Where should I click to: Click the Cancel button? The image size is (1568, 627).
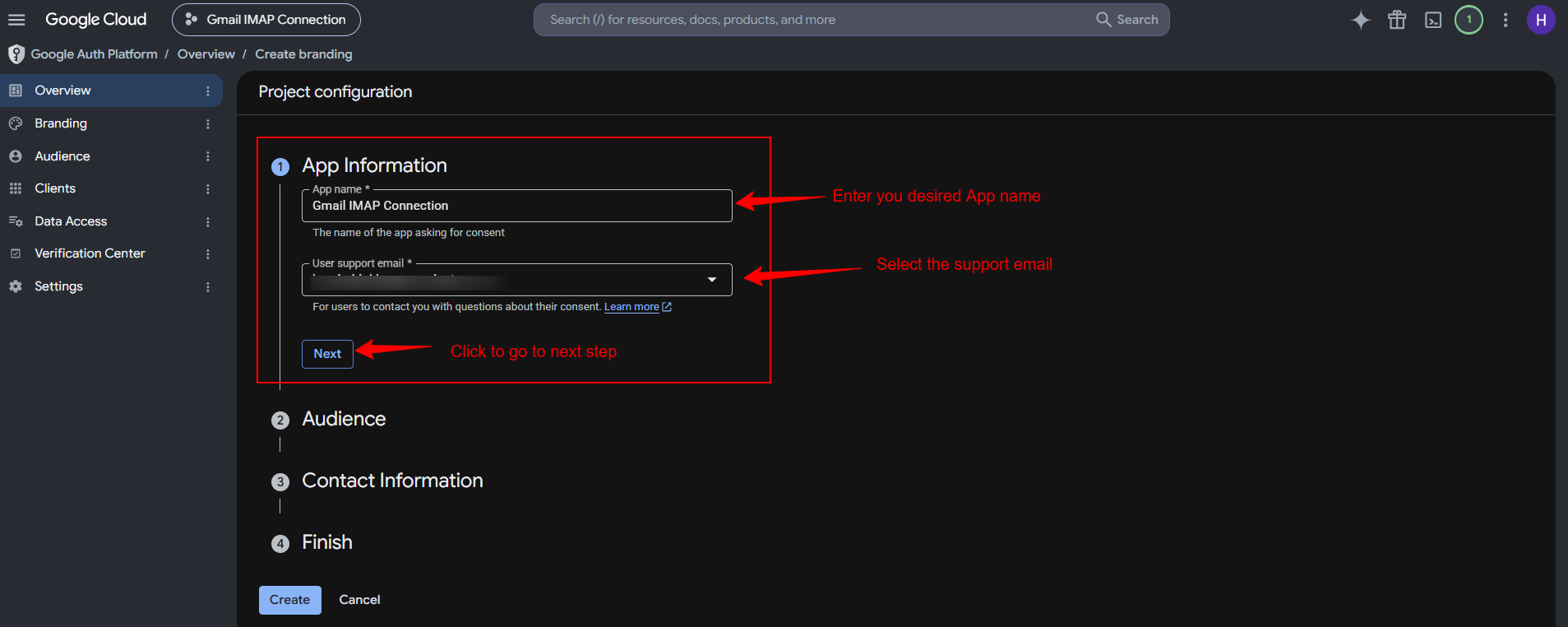[x=360, y=600]
